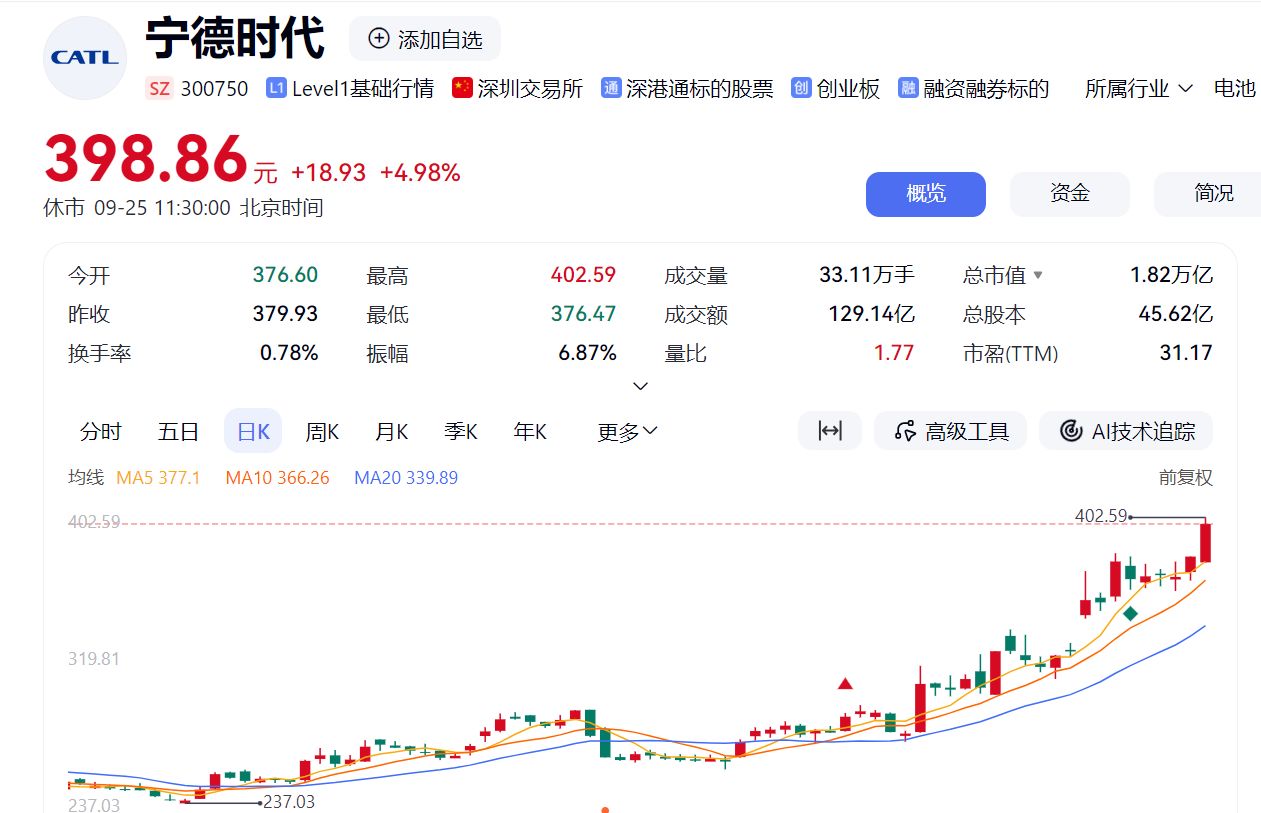Viewport: 1261px width, 813px height.
Task: Open the 高级工具 advanced tools
Action: click(x=950, y=430)
